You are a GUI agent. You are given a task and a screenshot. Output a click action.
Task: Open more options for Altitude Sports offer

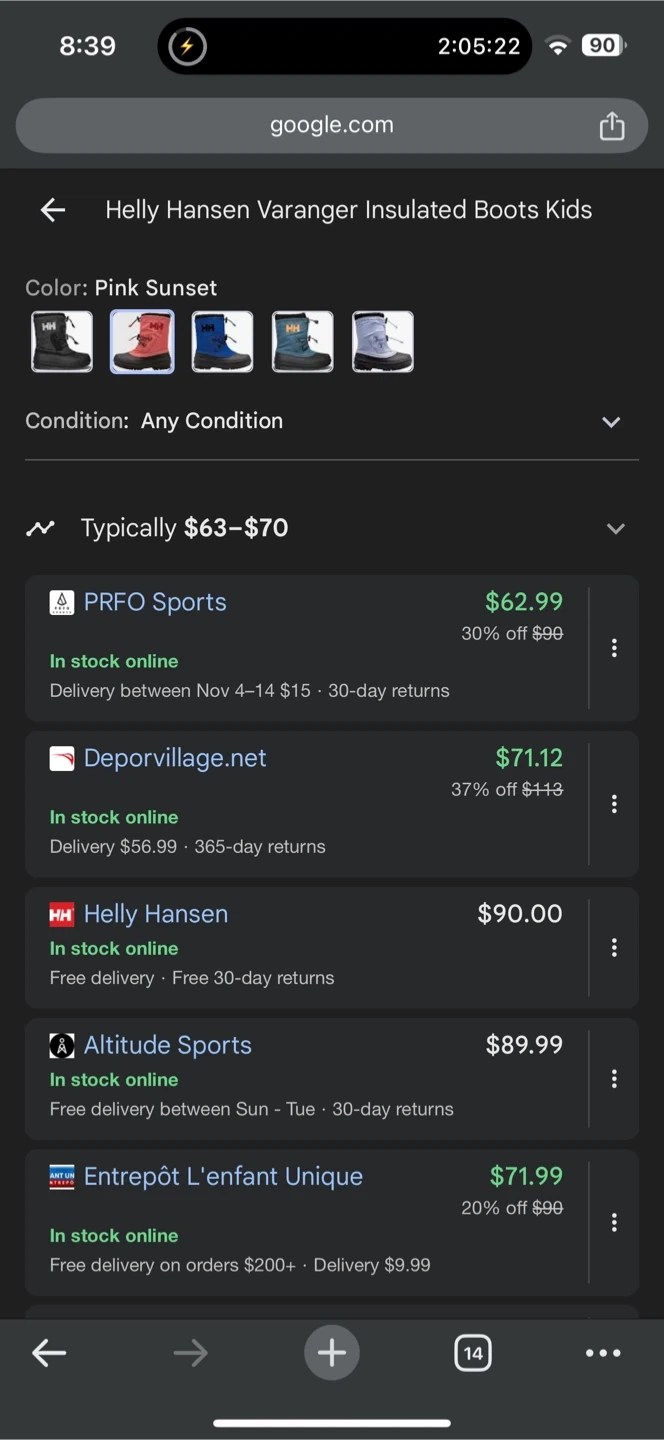[614, 1078]
